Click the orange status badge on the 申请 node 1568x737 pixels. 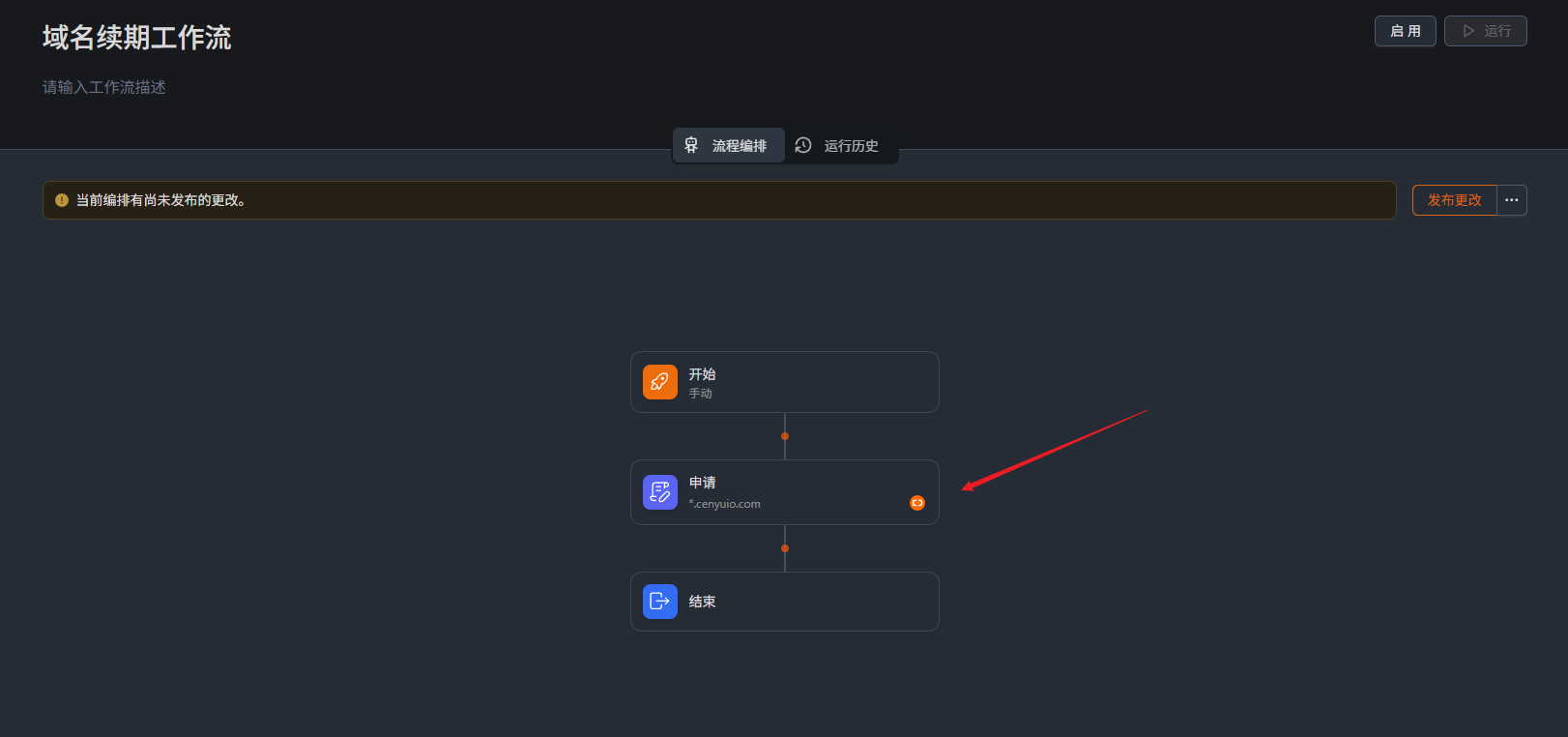tap(917, 503)
